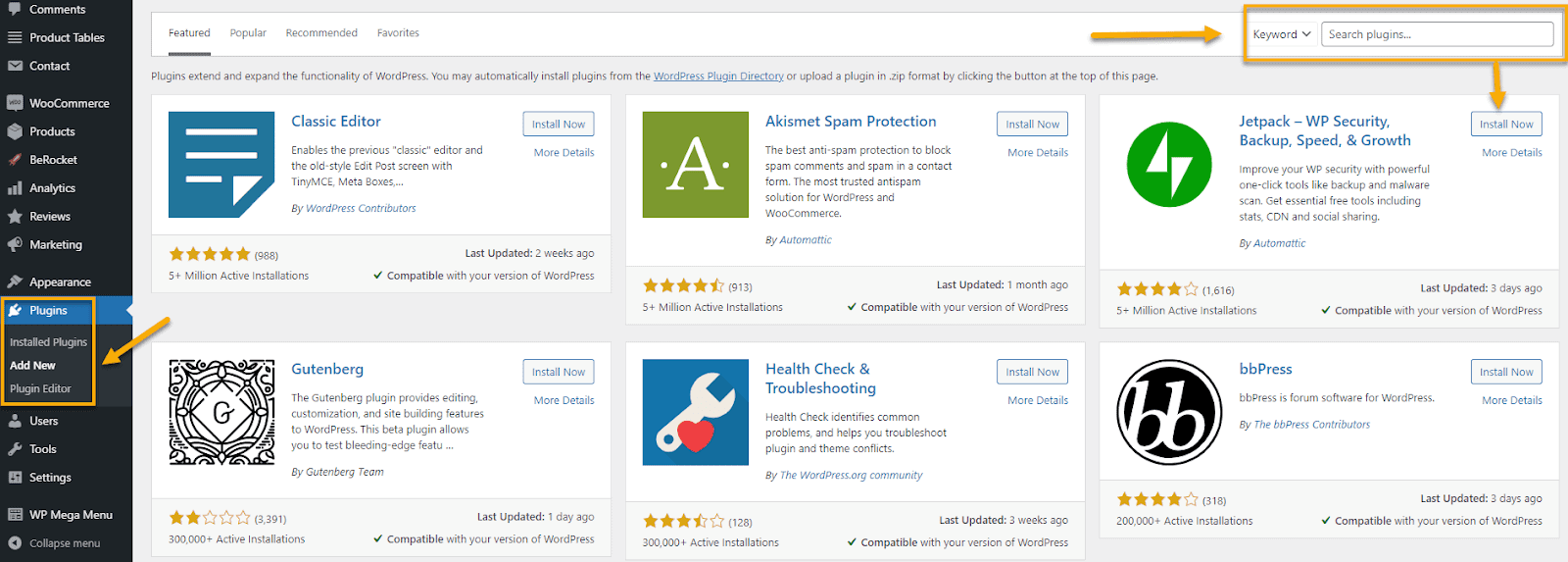Open the bbPress title link
This screenshot has height=562, width=1568.
[x=1265, y=369]
